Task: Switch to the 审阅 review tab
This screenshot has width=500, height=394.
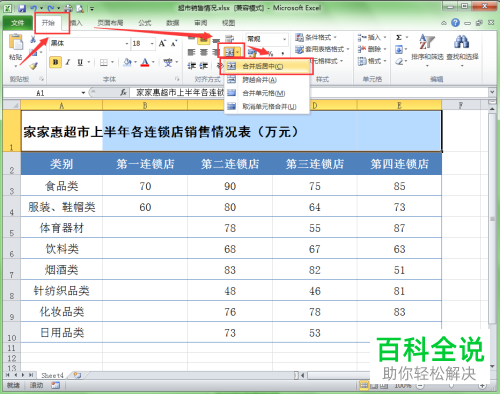Action: (x=201, y=23)
